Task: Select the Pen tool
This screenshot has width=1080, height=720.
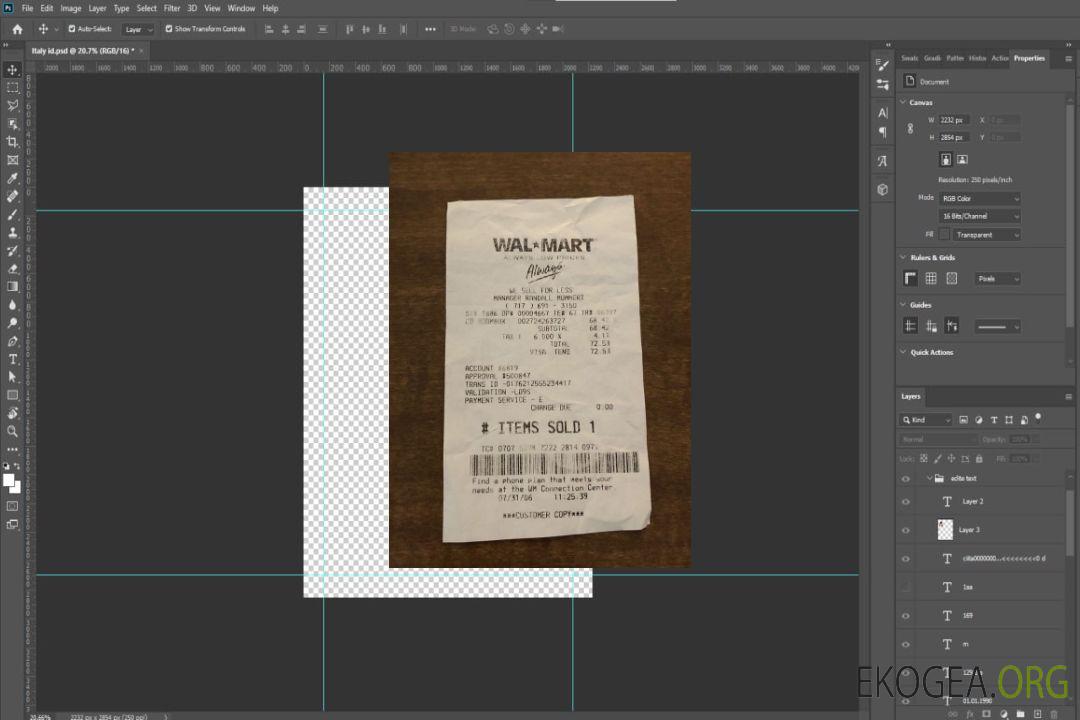Action: tap(12, 341)
